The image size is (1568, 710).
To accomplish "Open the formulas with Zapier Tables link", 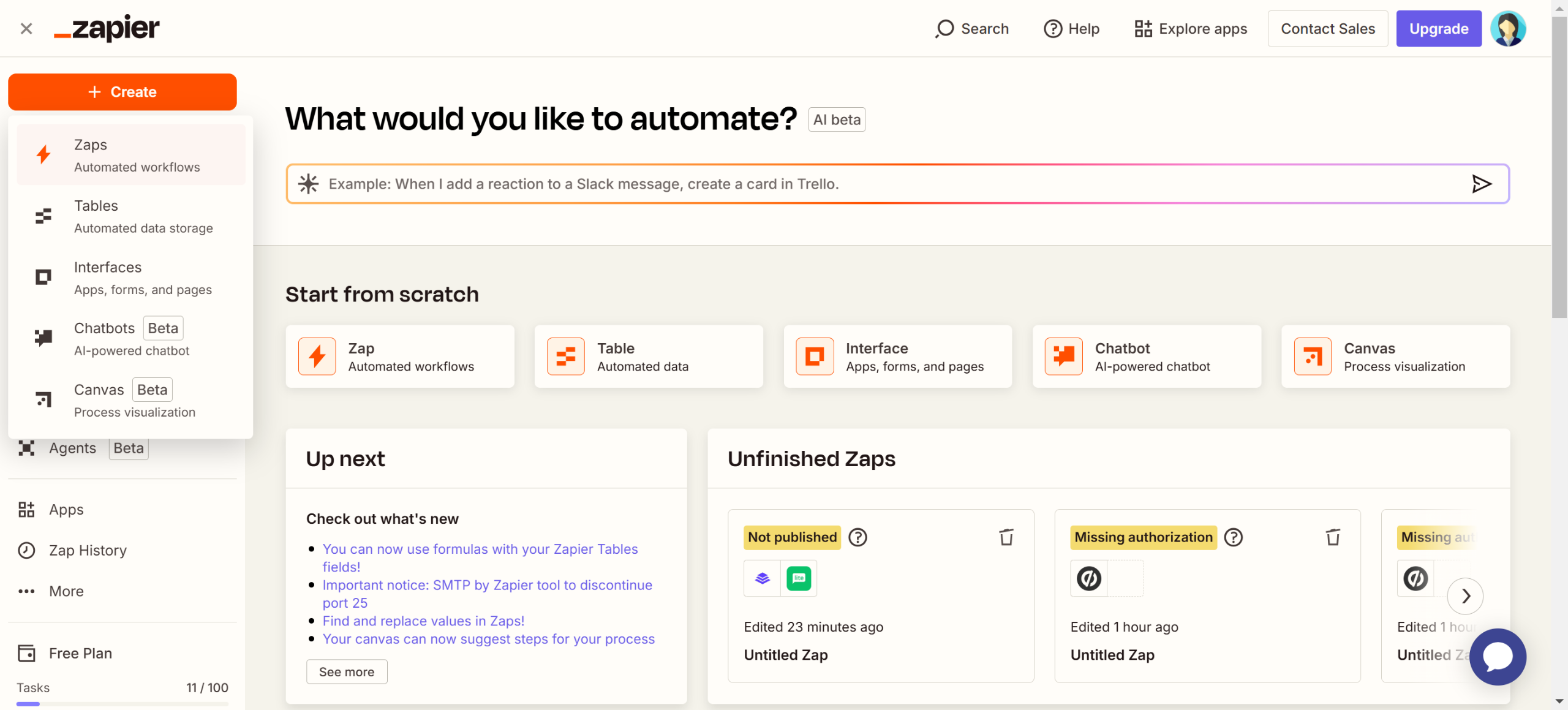I will coord(480,558).
